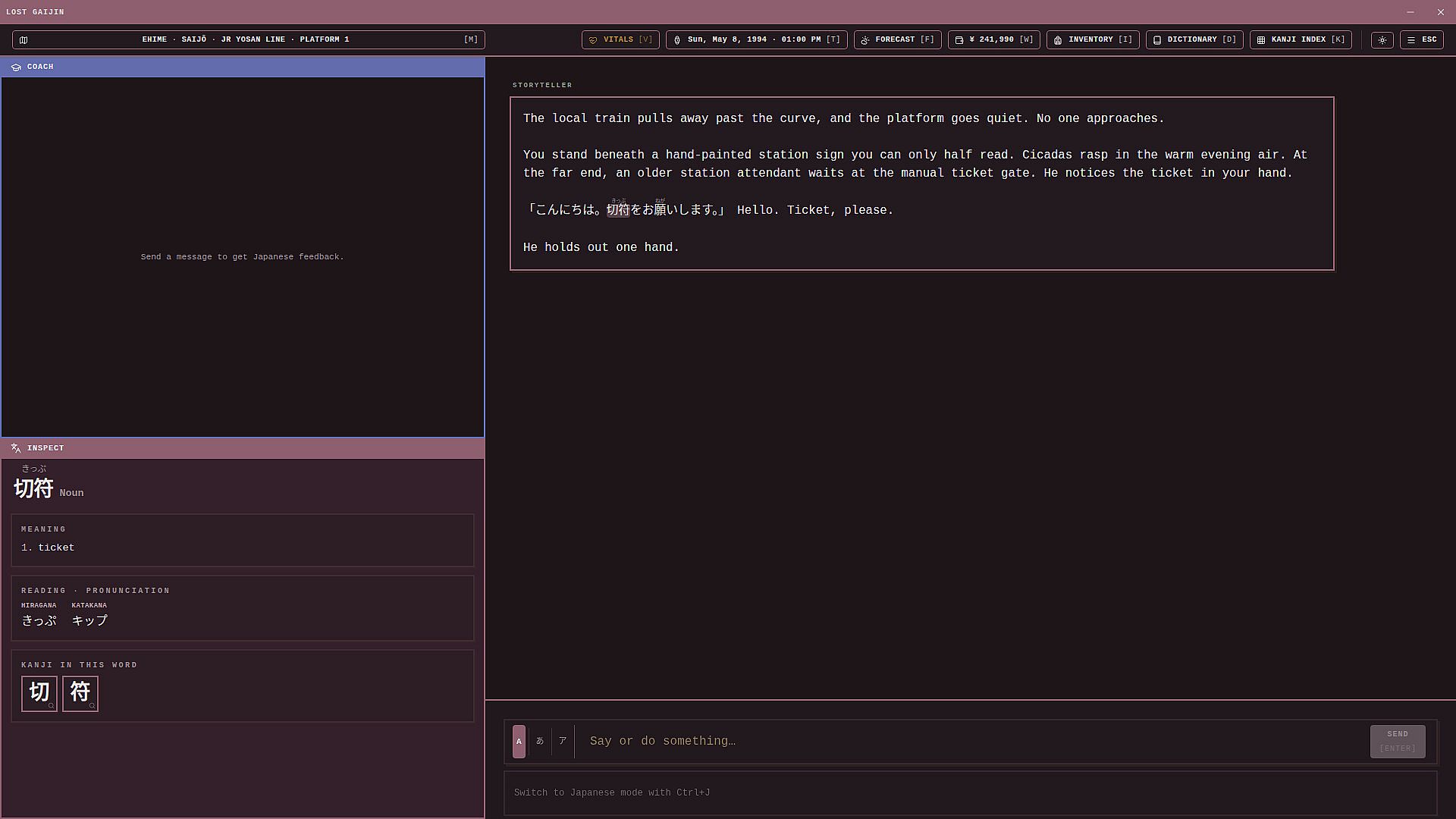The image size is (1456, 819).
Task: Click the Send button
Action: point(1398,742)
